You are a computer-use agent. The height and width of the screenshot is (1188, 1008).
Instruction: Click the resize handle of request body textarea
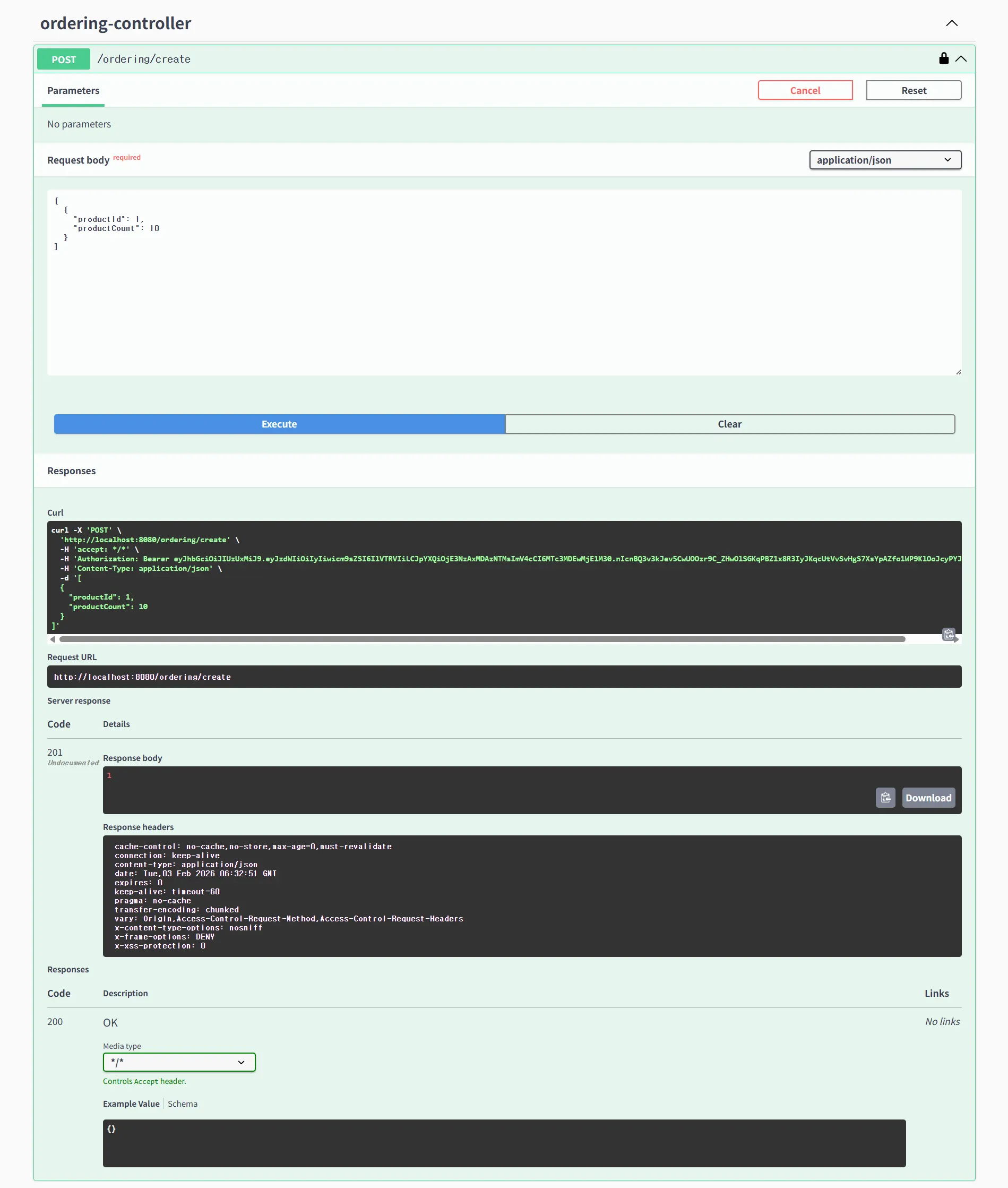pyautogui.click(x=958, y=372)
